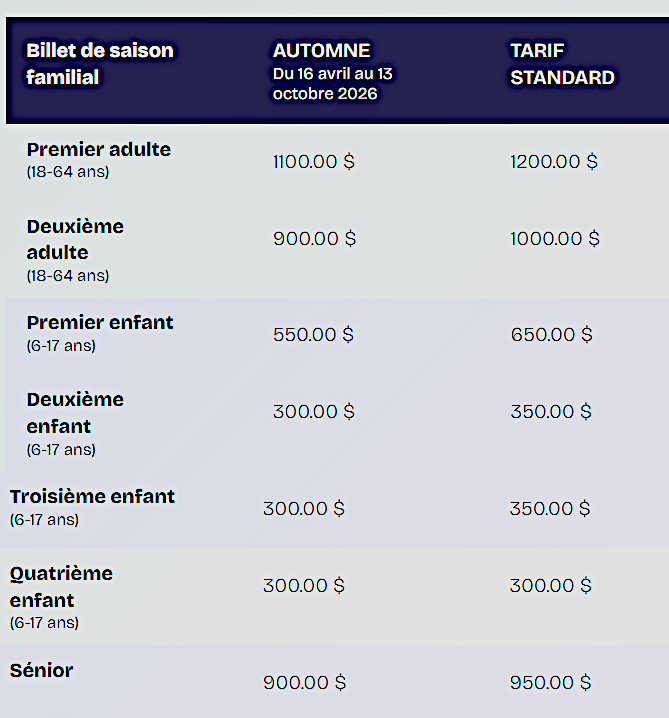Select the TARIF STANDARD column header

562,64
